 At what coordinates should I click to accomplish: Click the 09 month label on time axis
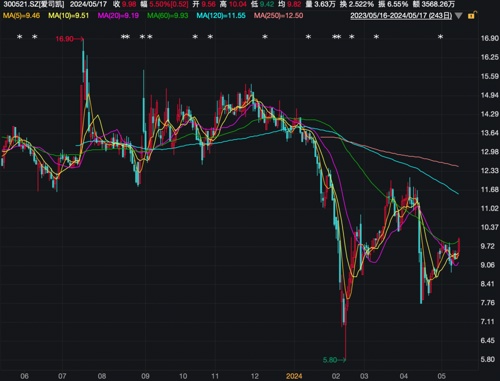click(x=145, y=376)
